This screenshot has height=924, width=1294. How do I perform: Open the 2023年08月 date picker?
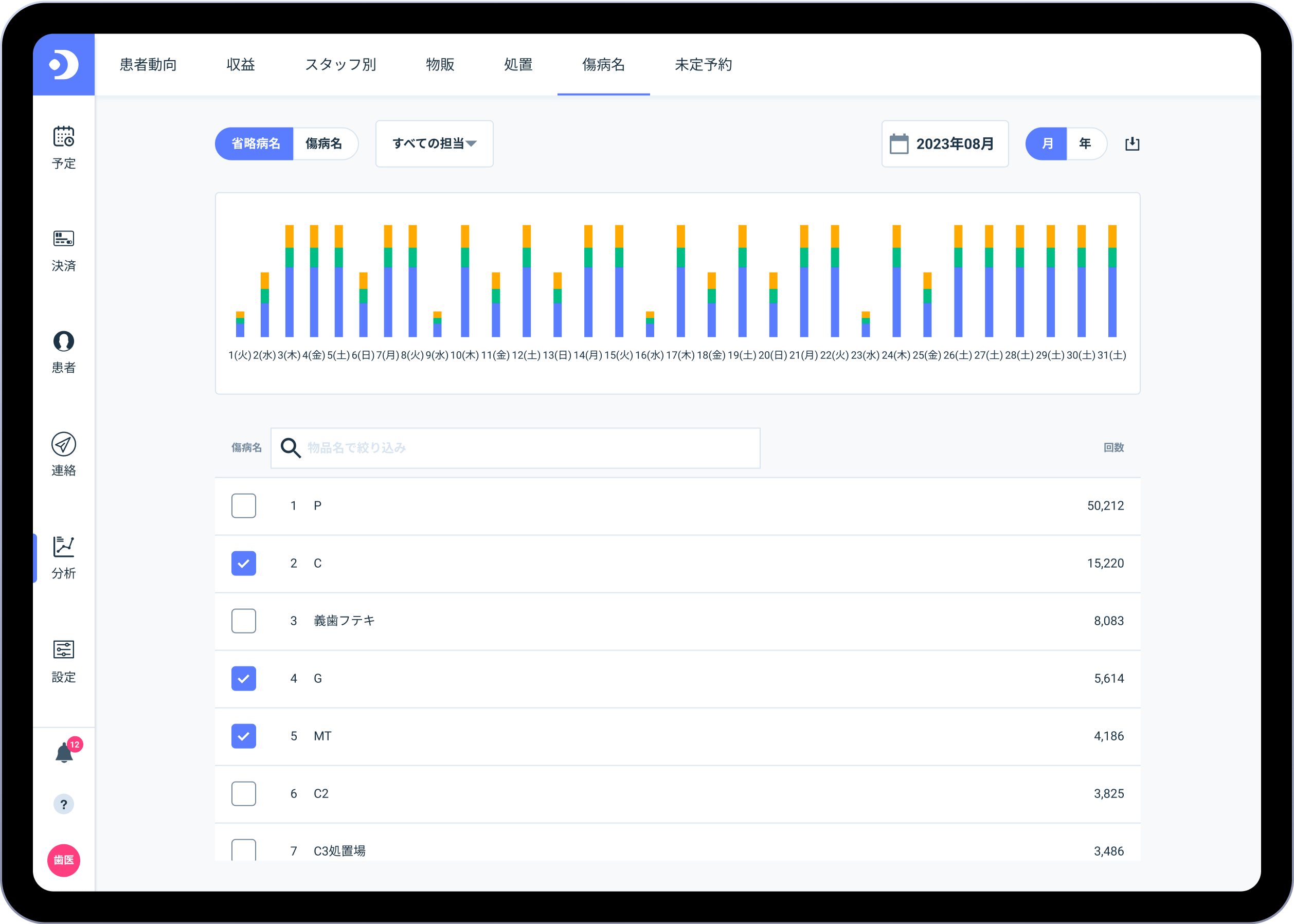945,143
